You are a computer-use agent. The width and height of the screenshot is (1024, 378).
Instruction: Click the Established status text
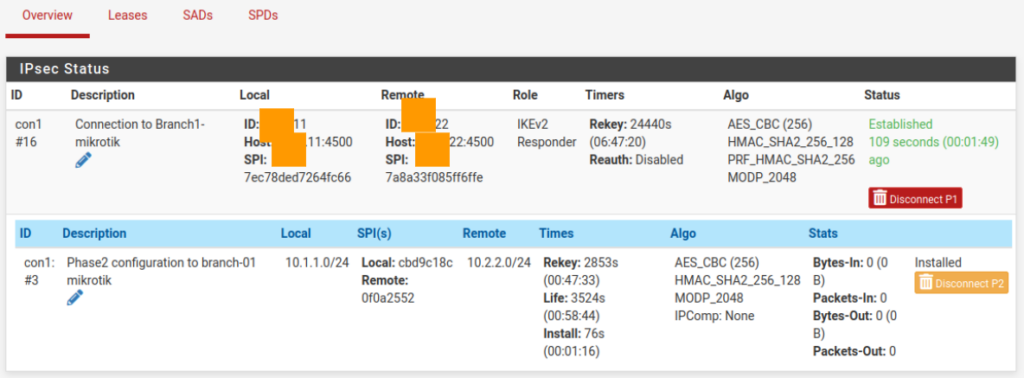(x=901, y=124)
